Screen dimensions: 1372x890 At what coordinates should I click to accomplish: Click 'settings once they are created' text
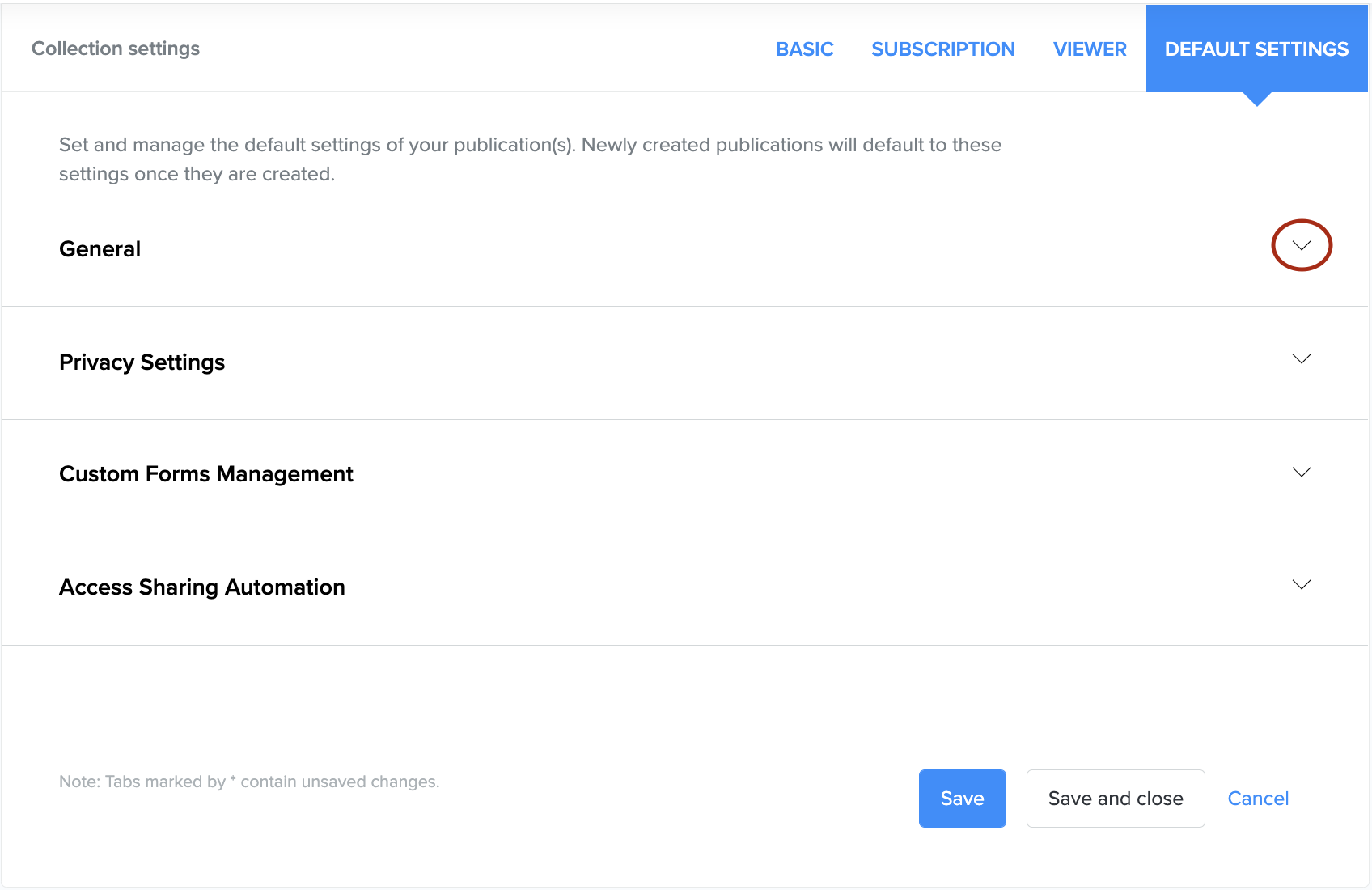(x=197, y=174)
